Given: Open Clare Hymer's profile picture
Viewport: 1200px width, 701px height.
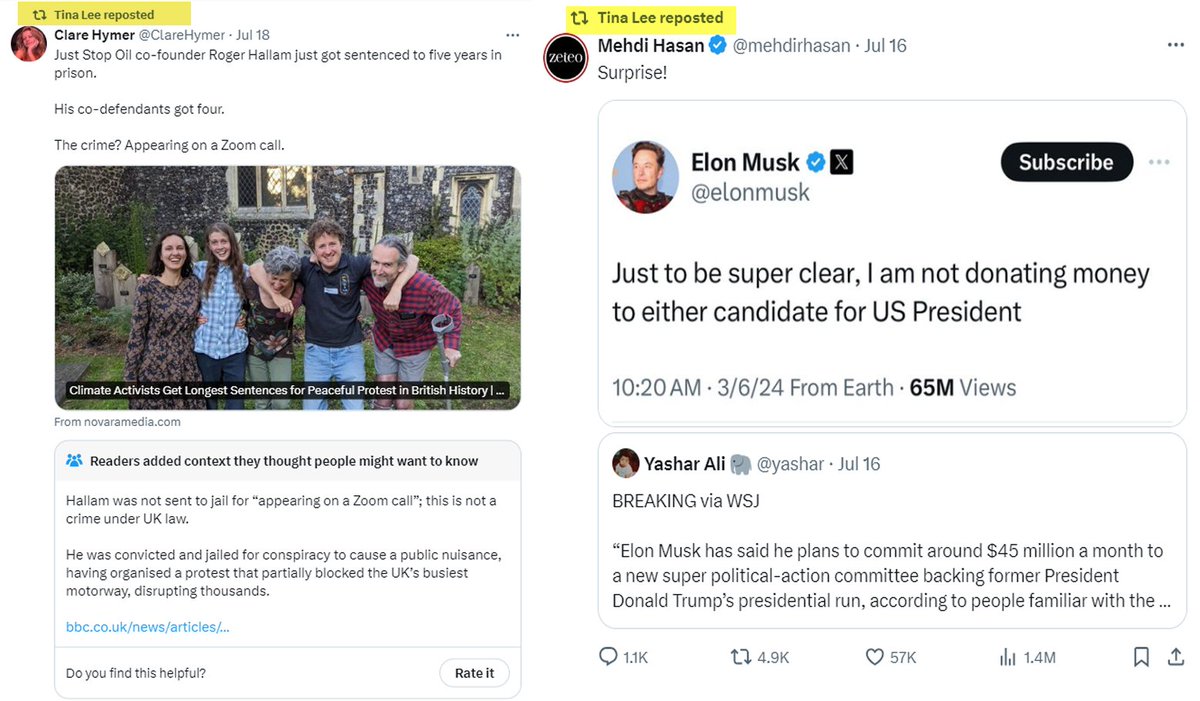Looking at the screenshot, I should pyautogui.click(x=27, y=44).
